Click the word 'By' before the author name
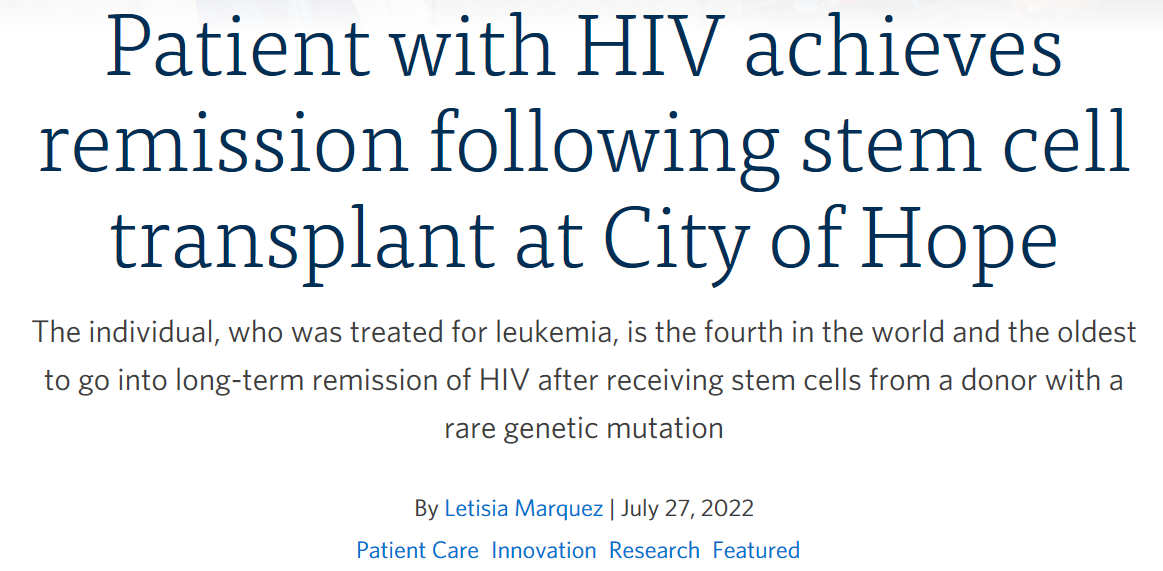Viewport: 1163px width, 571px height. (426, 509)
